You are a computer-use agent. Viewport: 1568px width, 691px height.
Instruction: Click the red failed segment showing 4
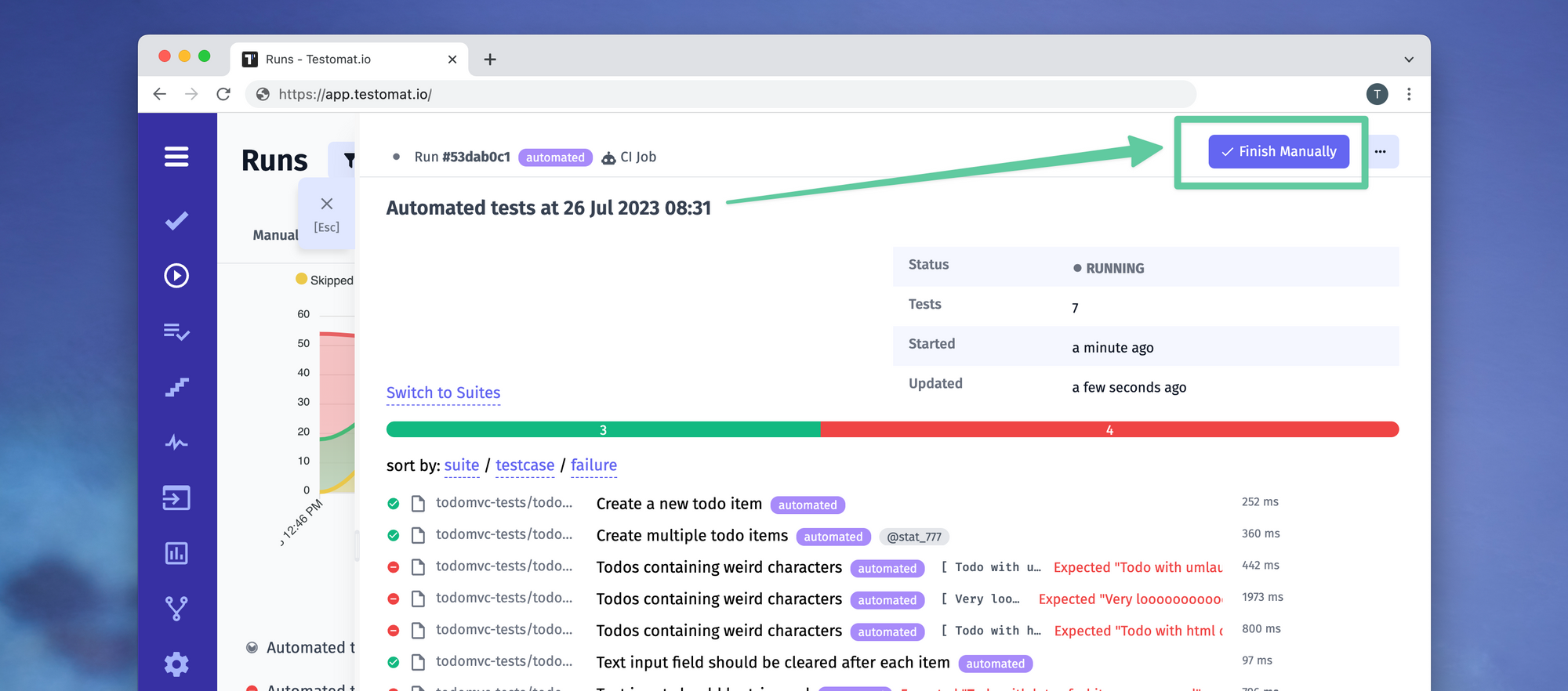point(1110,429)
